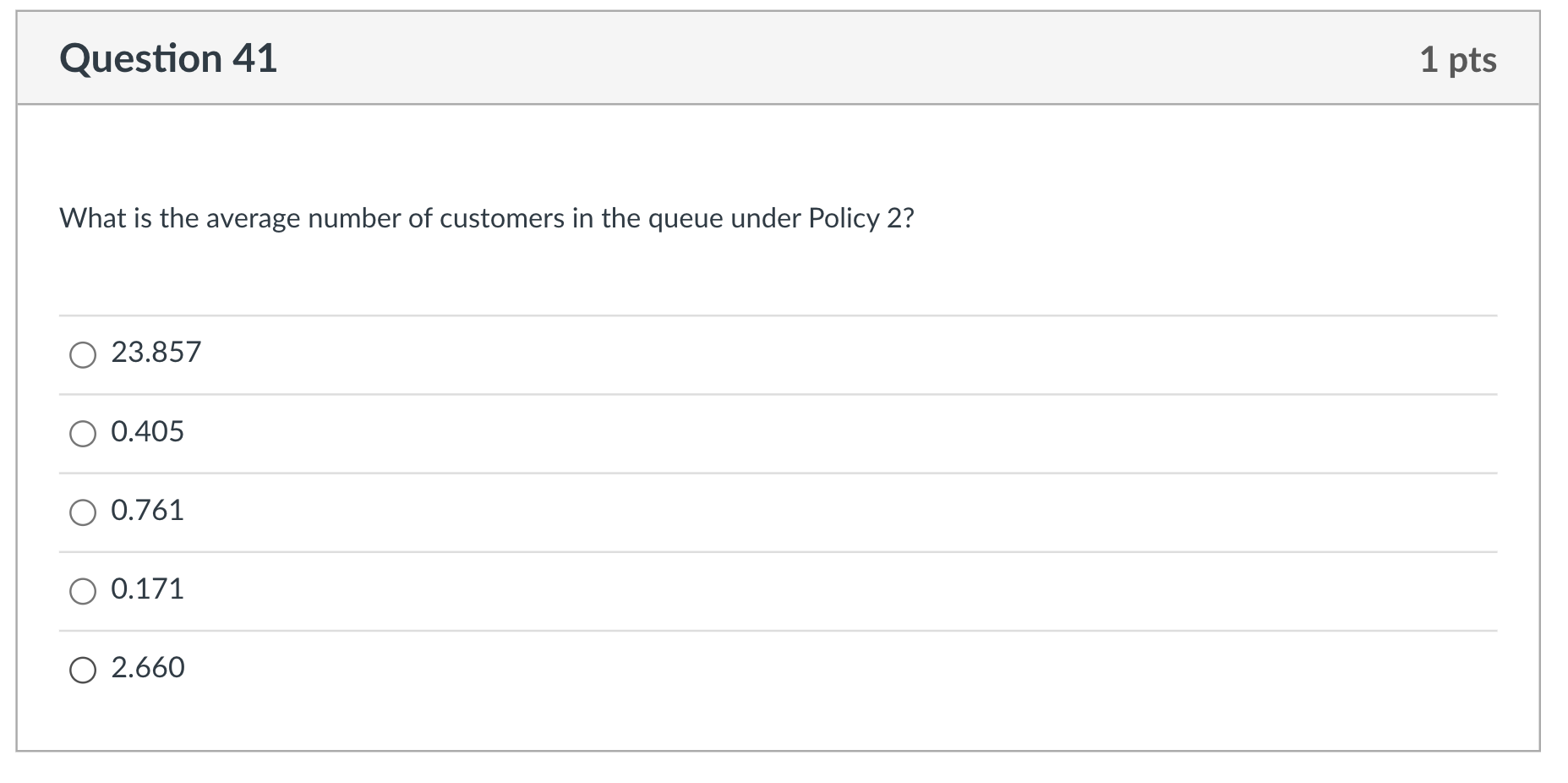Click the 0.405 answer label text
This screenshot has width=1568, height=783.
point(147,431)
